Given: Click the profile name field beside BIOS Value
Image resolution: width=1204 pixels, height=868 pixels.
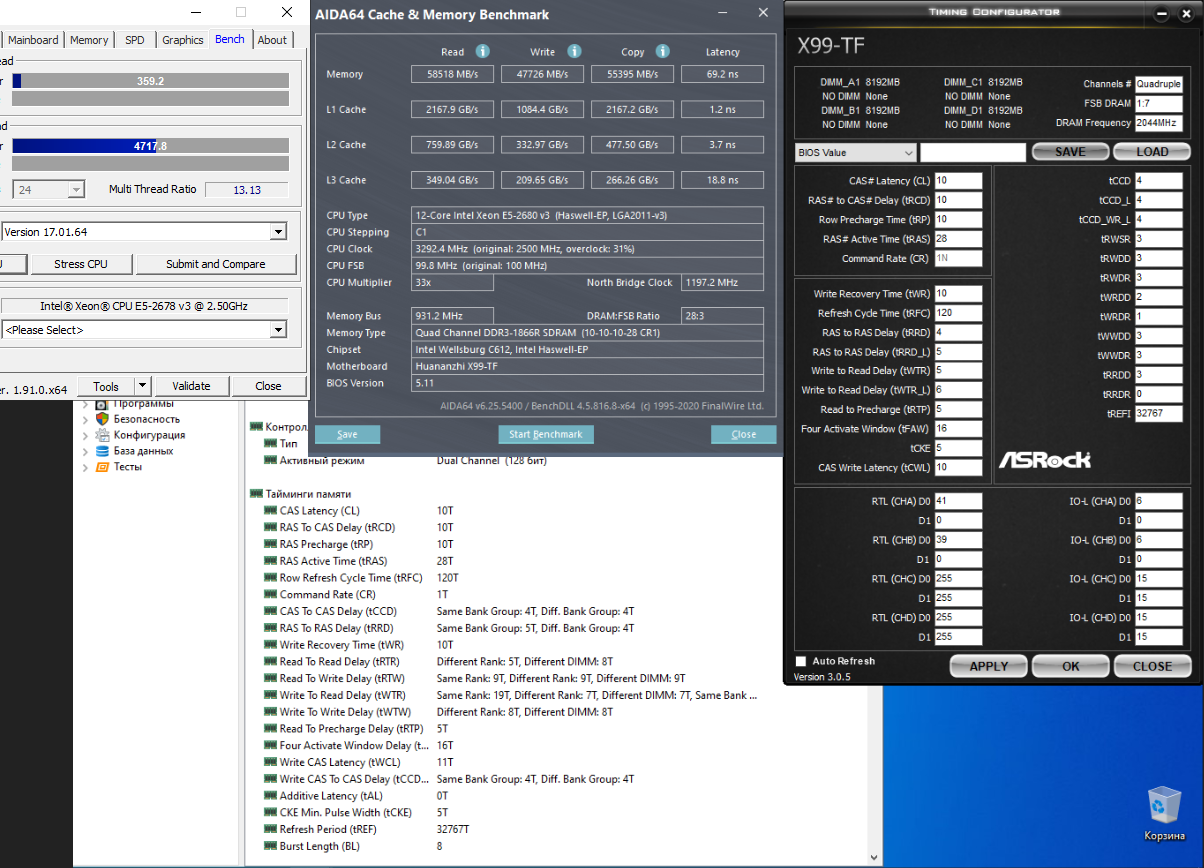Looking at the screenshot, I should (973, 152).
